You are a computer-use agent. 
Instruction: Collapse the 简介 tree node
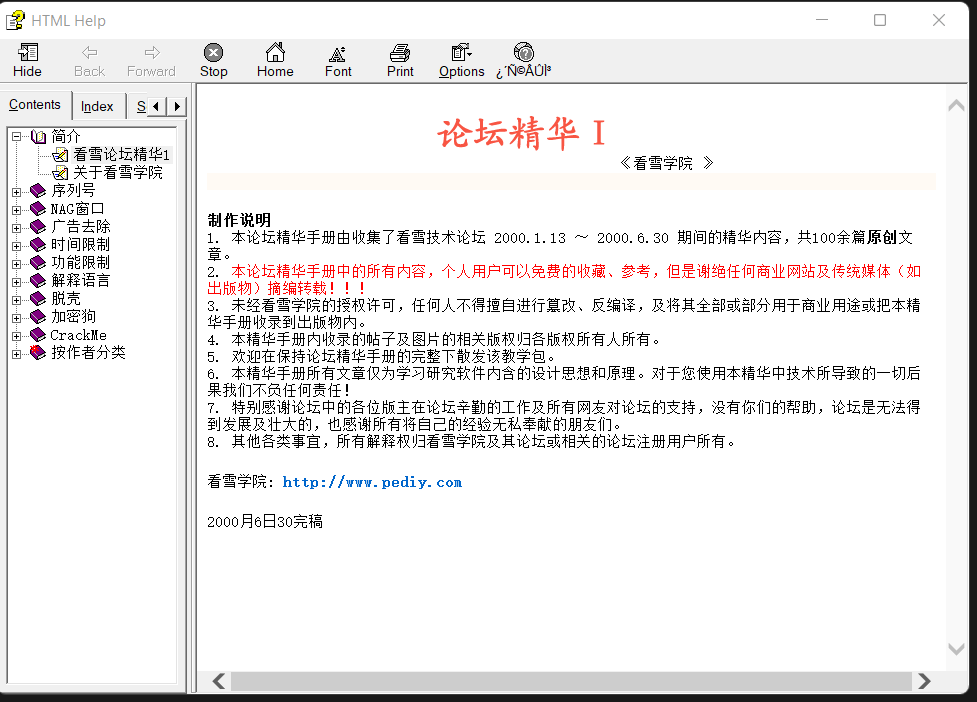[x=17, y=136]
